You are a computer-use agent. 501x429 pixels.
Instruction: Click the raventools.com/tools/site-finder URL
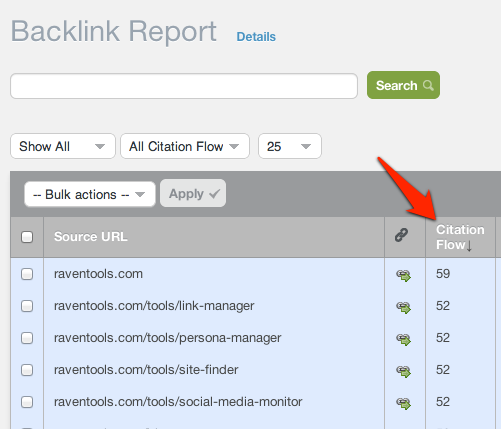tap(146, 370)
